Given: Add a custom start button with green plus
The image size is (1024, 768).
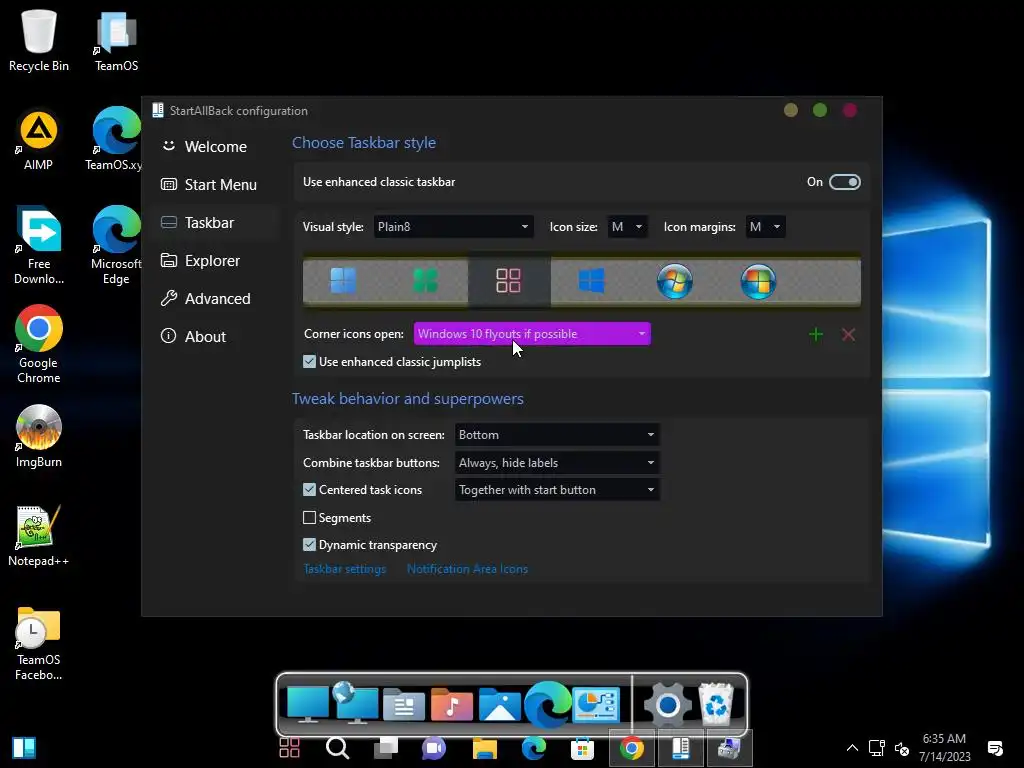Looking at the screenshot, I should pos(816,334).
